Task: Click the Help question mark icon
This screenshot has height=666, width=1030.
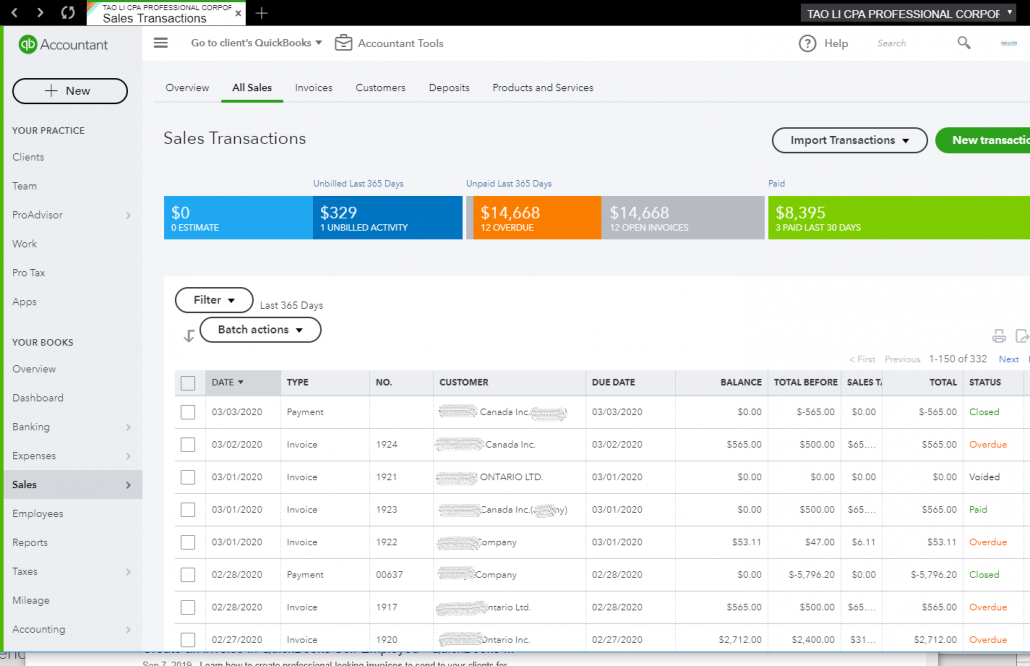Action: coord(807,43)
